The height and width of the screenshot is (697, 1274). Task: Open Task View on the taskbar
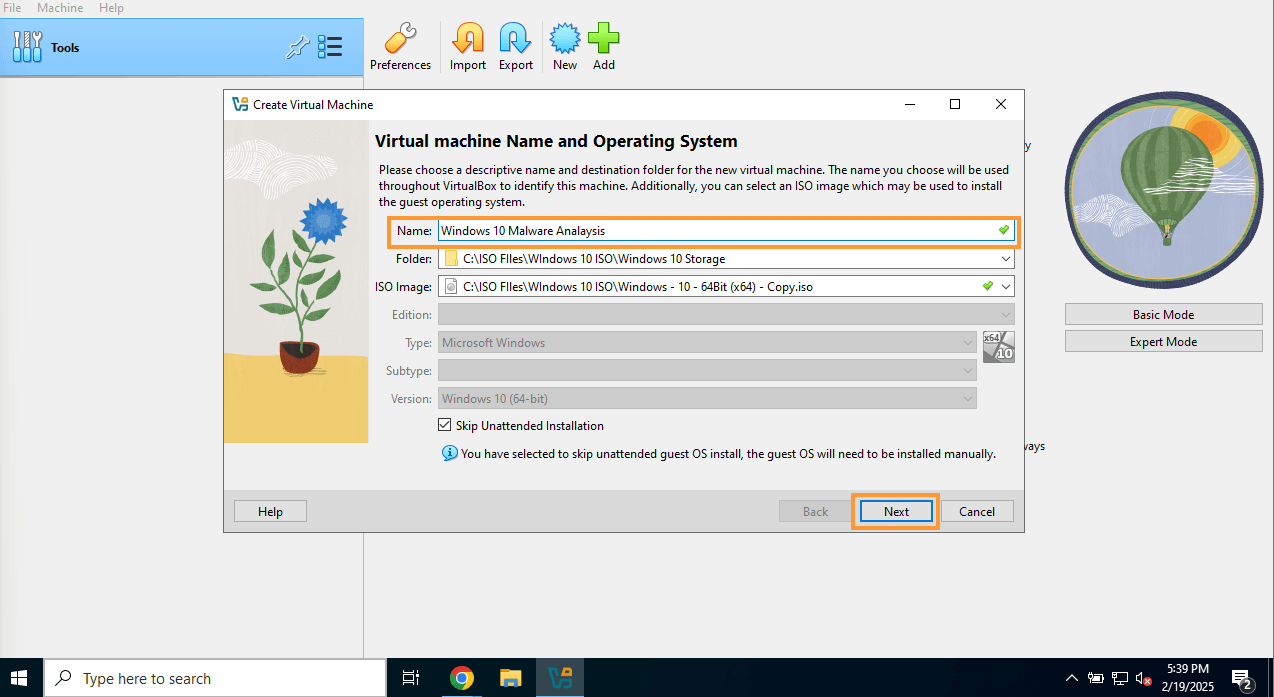tap(410, 678)
